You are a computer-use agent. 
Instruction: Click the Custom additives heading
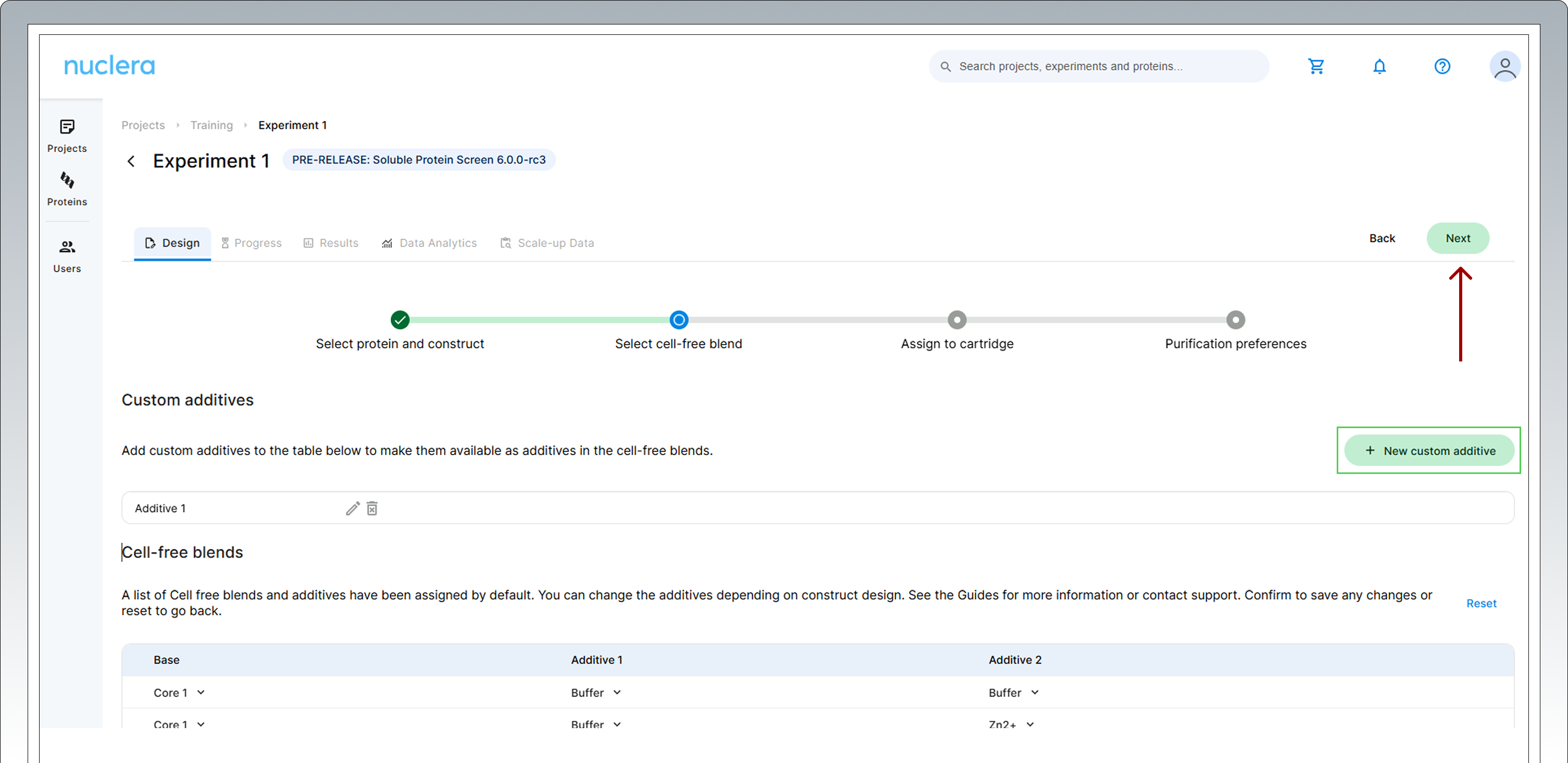click(x=188, y=400)
